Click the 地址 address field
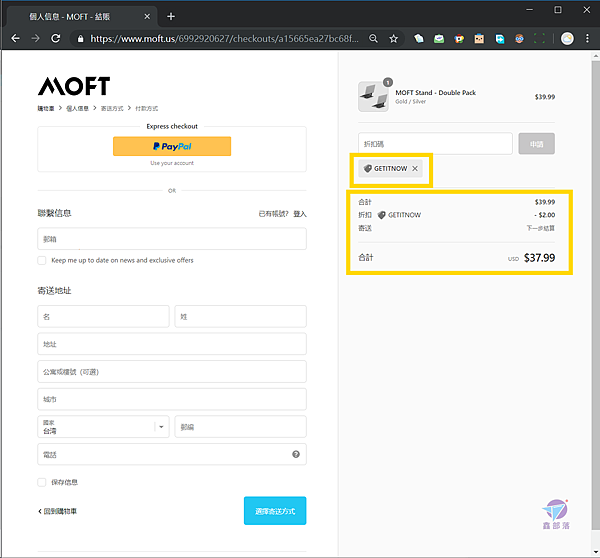Screen dimensions: 600x558 (x=172, y=344)
